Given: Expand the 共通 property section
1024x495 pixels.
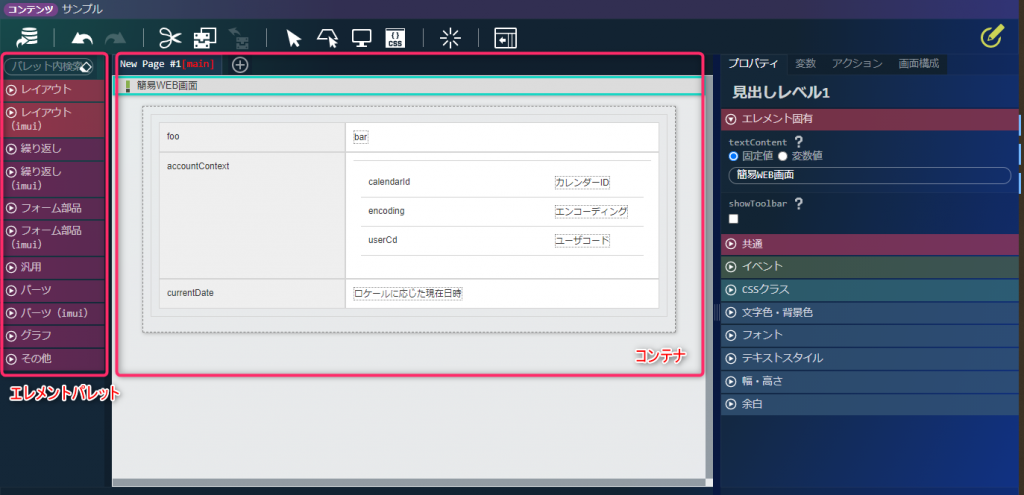Looking at the screenshot, I should [x=870, y=244].
